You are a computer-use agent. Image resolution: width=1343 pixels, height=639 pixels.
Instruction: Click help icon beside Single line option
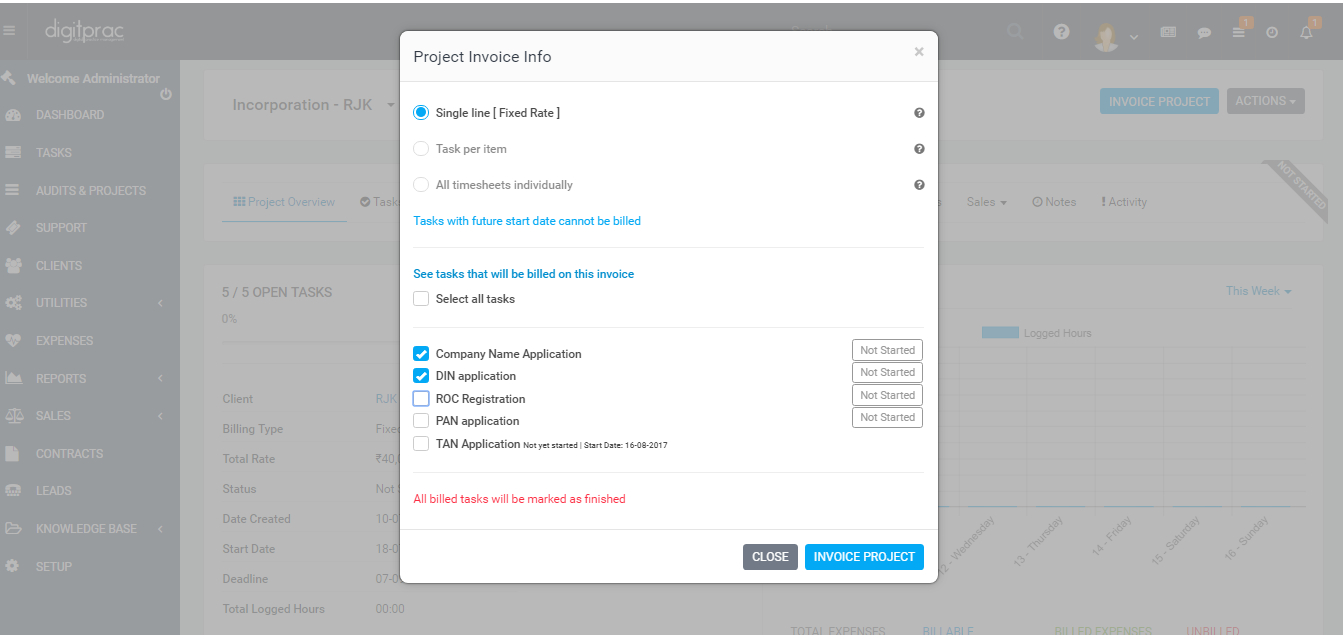point(919,113)
